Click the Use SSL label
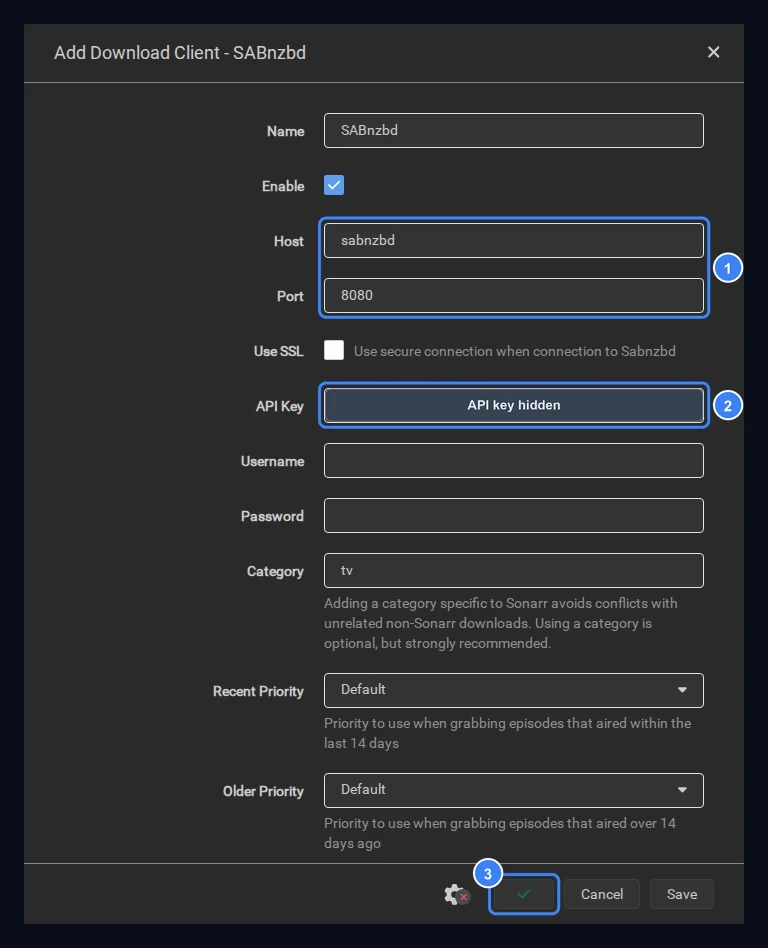The height and width of the screenshot is (948, 768). coord(279,351)
